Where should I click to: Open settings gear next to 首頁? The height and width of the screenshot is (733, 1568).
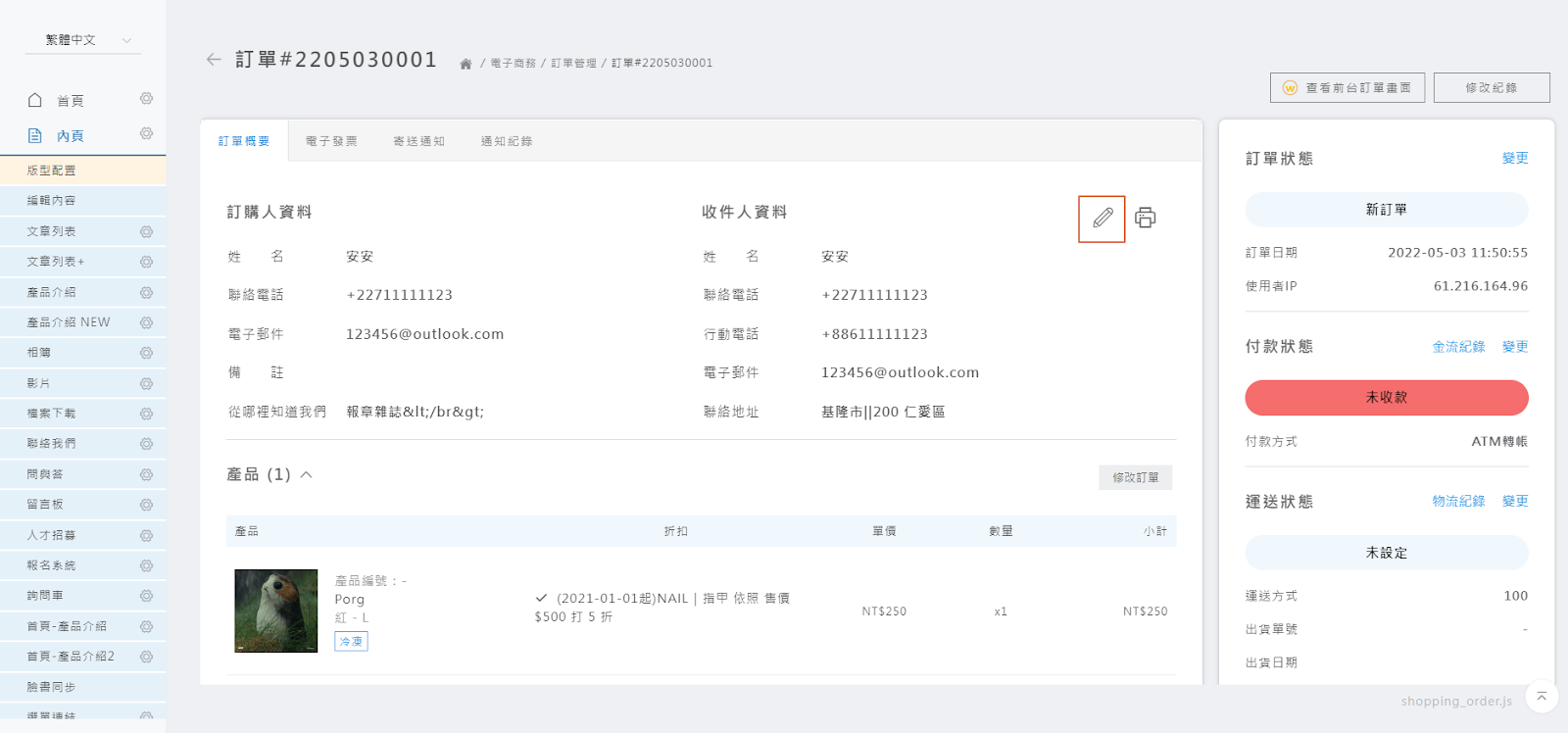pos(146,99)
